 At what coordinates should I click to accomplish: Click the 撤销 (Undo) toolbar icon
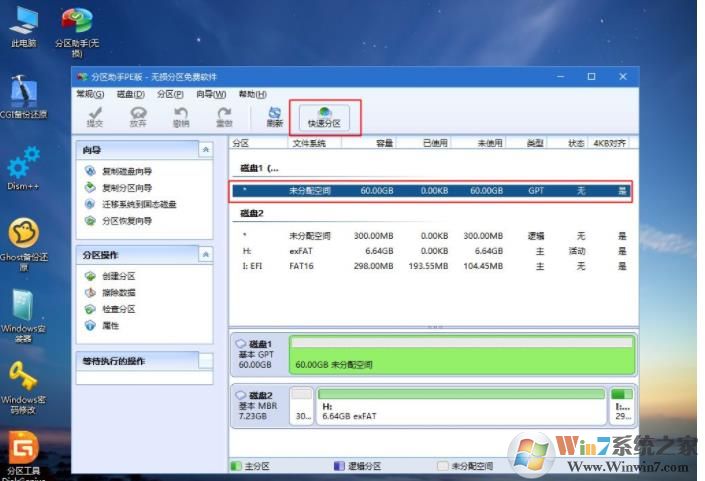[x=181, y=117]
